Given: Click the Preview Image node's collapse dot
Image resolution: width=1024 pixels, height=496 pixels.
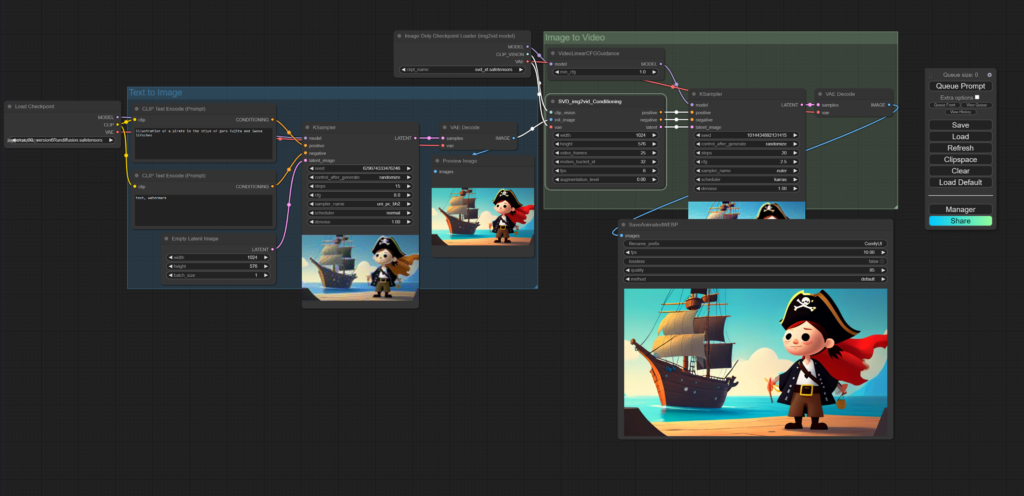Looking at the screenshot, I should click(437, 160).
